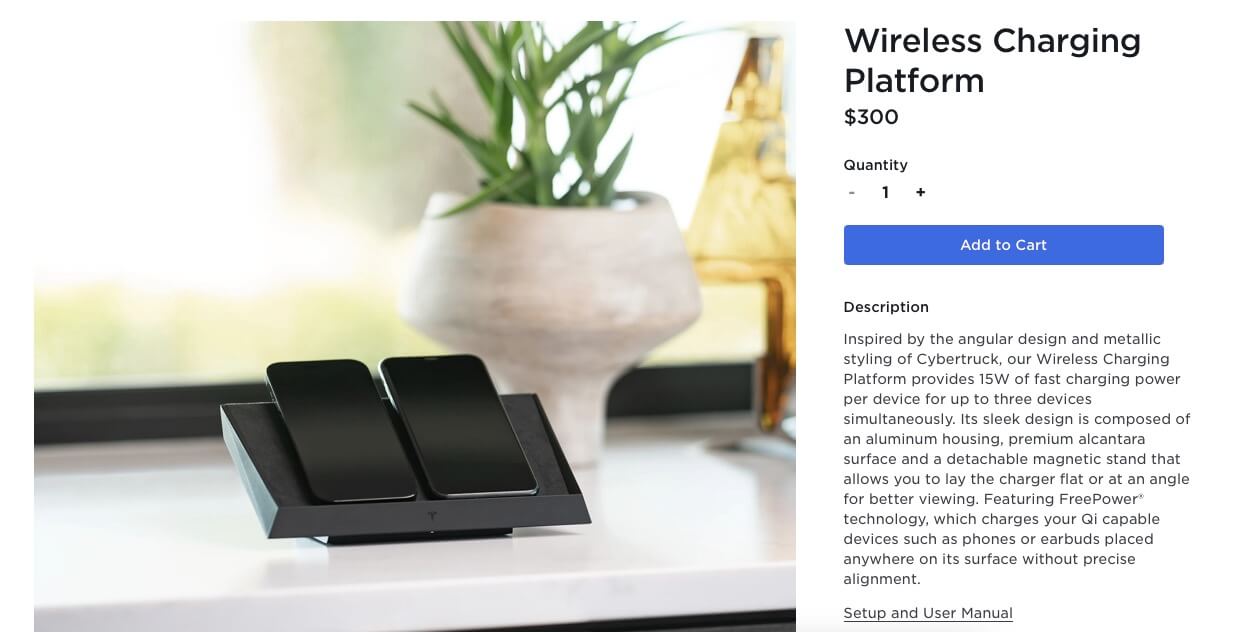
Task: Decrease quantity with the minus icon
Action: [x=851, y=193]
